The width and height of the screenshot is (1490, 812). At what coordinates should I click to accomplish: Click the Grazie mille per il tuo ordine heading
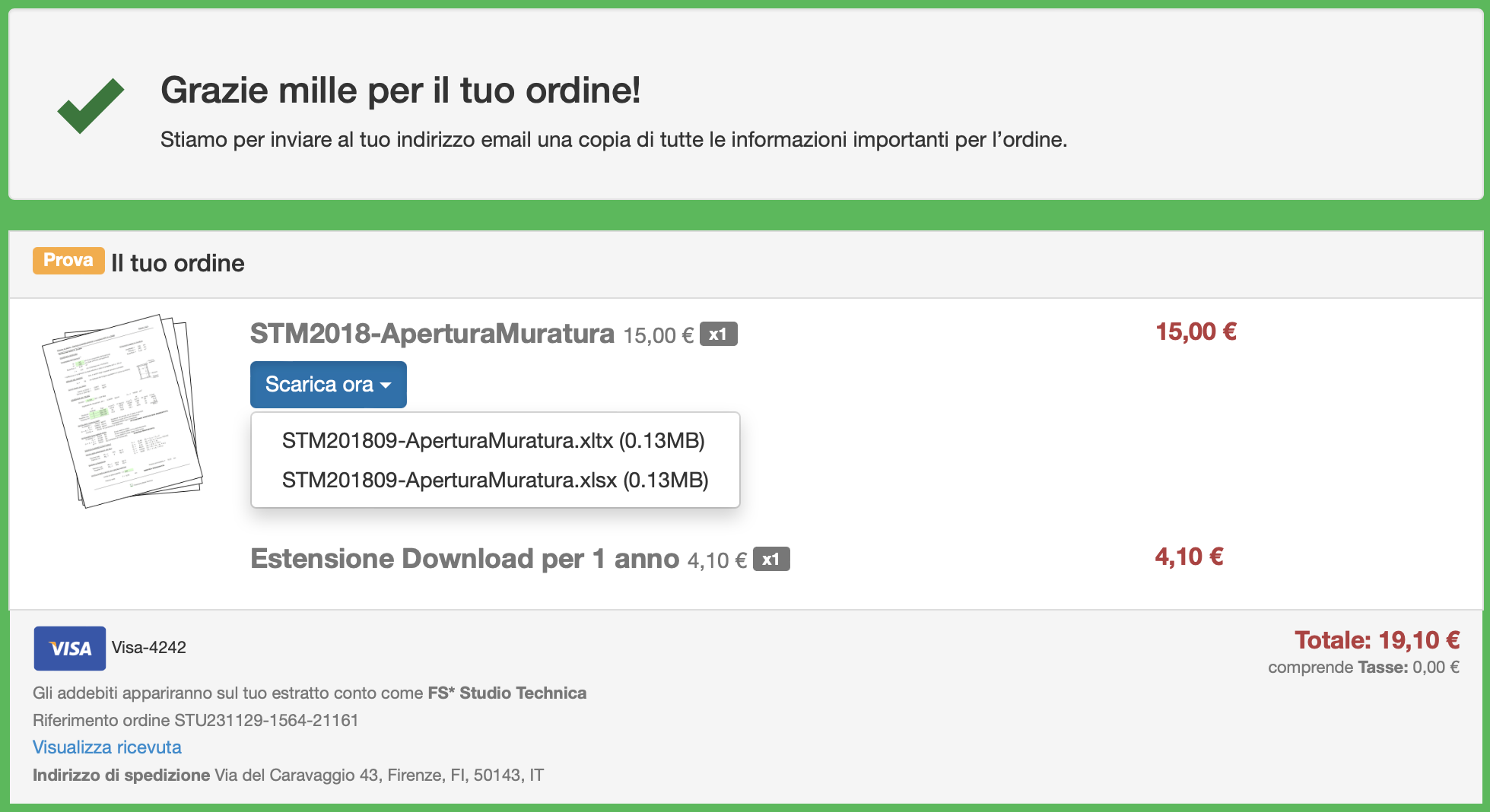pos(401,90)
